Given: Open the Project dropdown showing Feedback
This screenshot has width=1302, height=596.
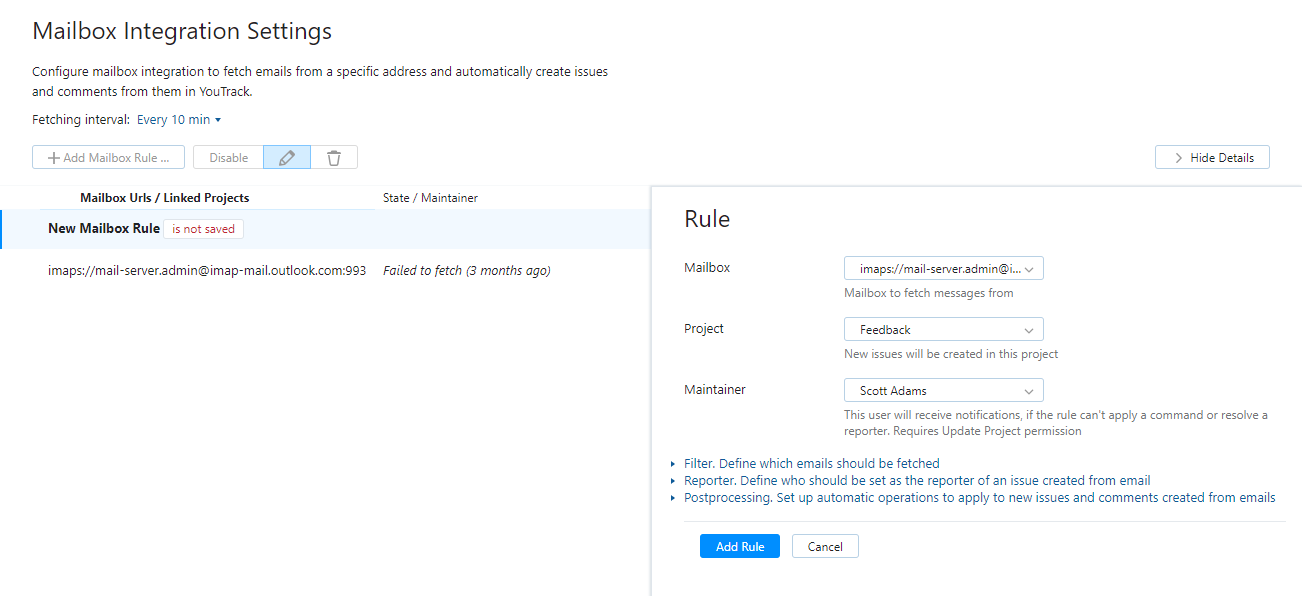Looking at the screenshot, I should tap(943, 329).
